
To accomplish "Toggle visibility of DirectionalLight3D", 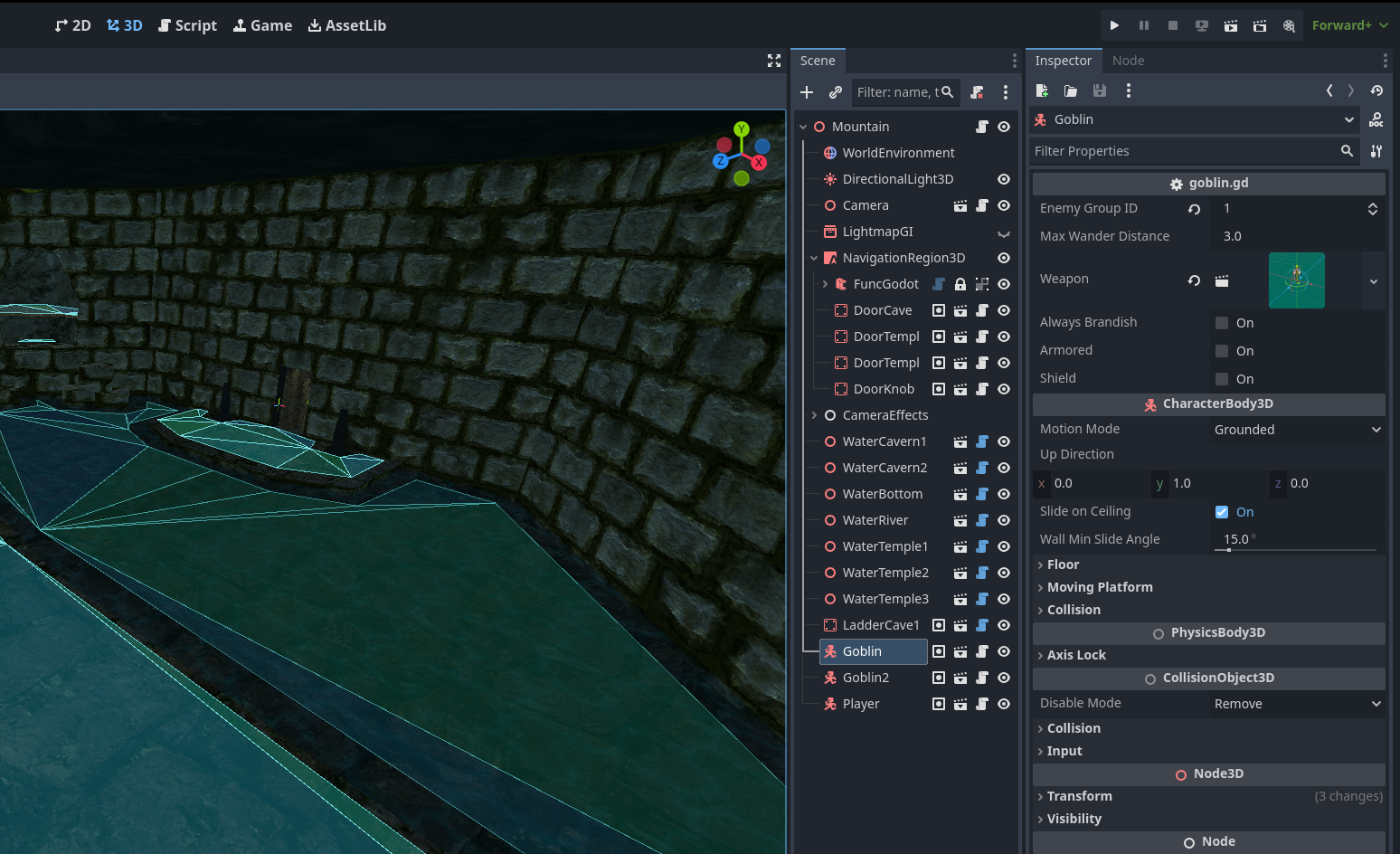I will click(1004, 179).
